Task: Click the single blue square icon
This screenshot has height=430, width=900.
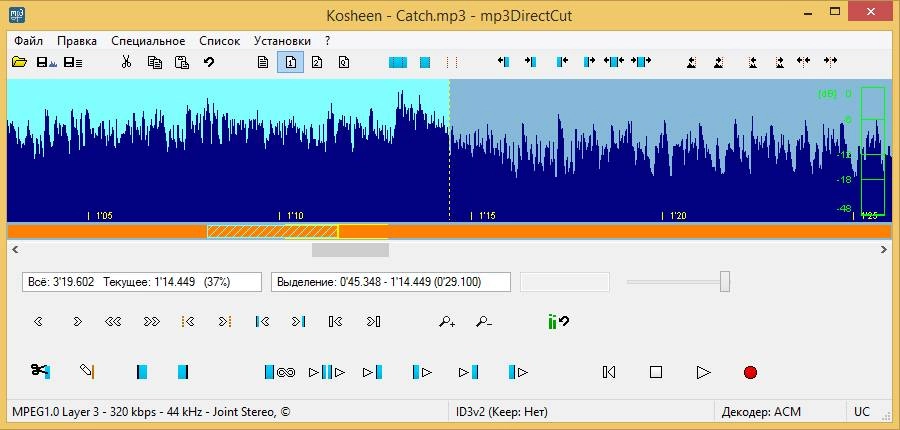Action: (x=425, y=62)
